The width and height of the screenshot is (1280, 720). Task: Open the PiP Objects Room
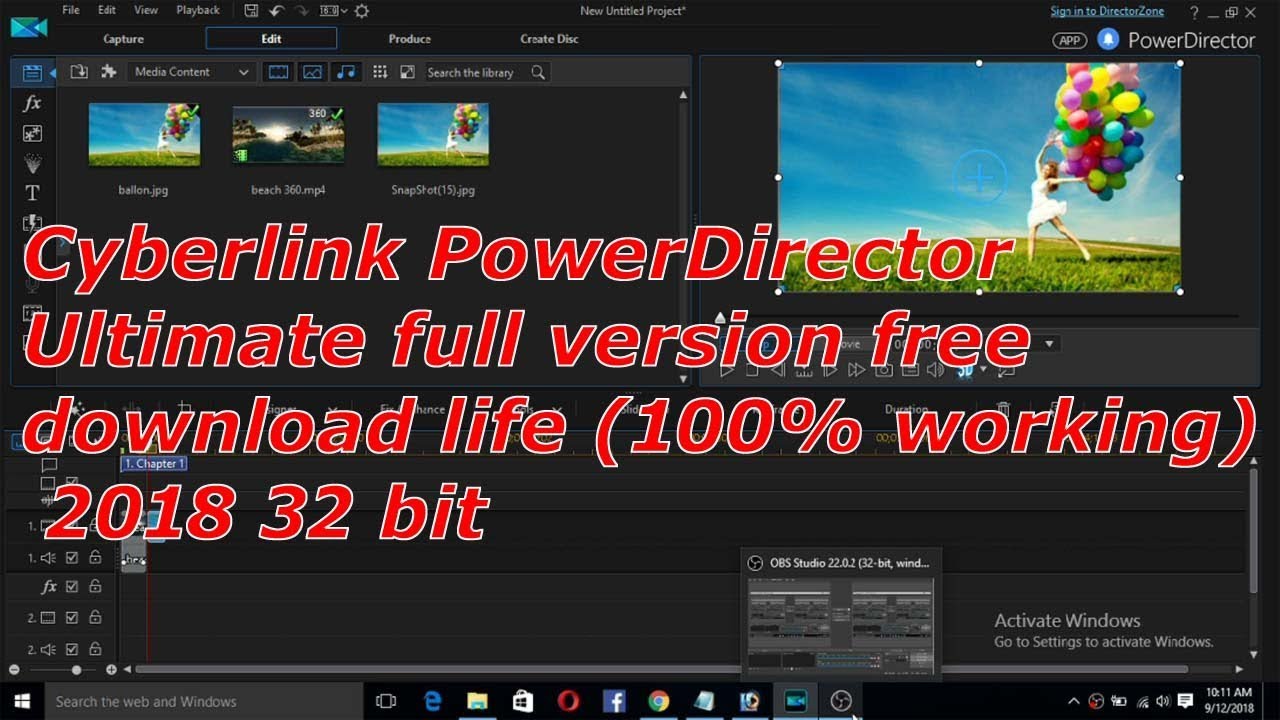[32, 133]
